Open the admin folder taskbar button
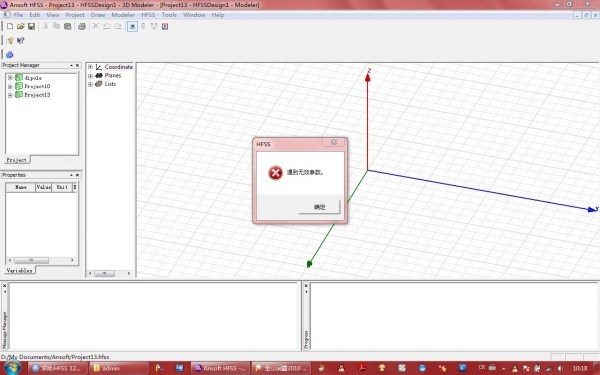 click(x=119, y=368)
